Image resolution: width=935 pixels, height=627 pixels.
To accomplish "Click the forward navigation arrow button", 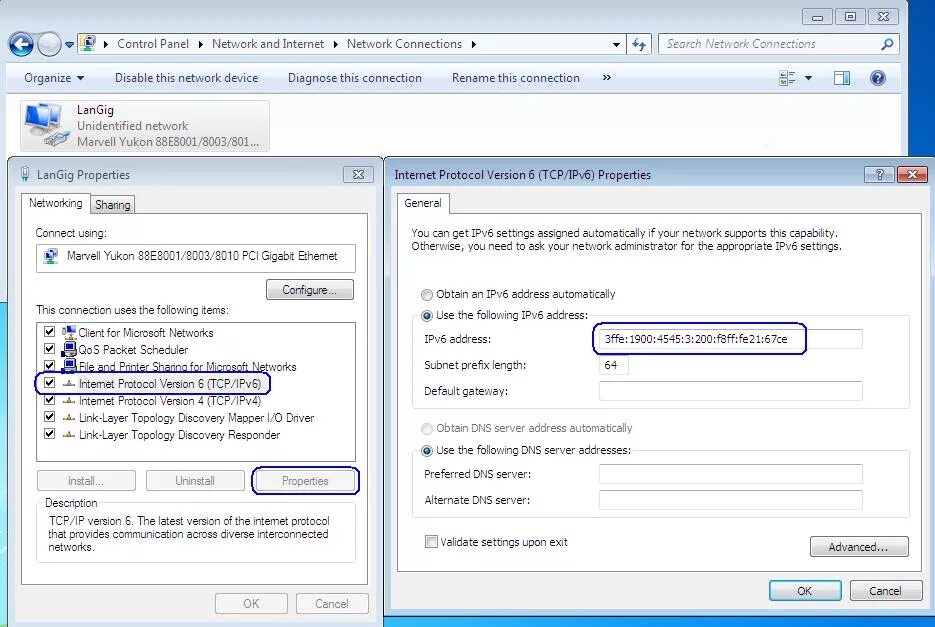I will (x=49, y=44).
